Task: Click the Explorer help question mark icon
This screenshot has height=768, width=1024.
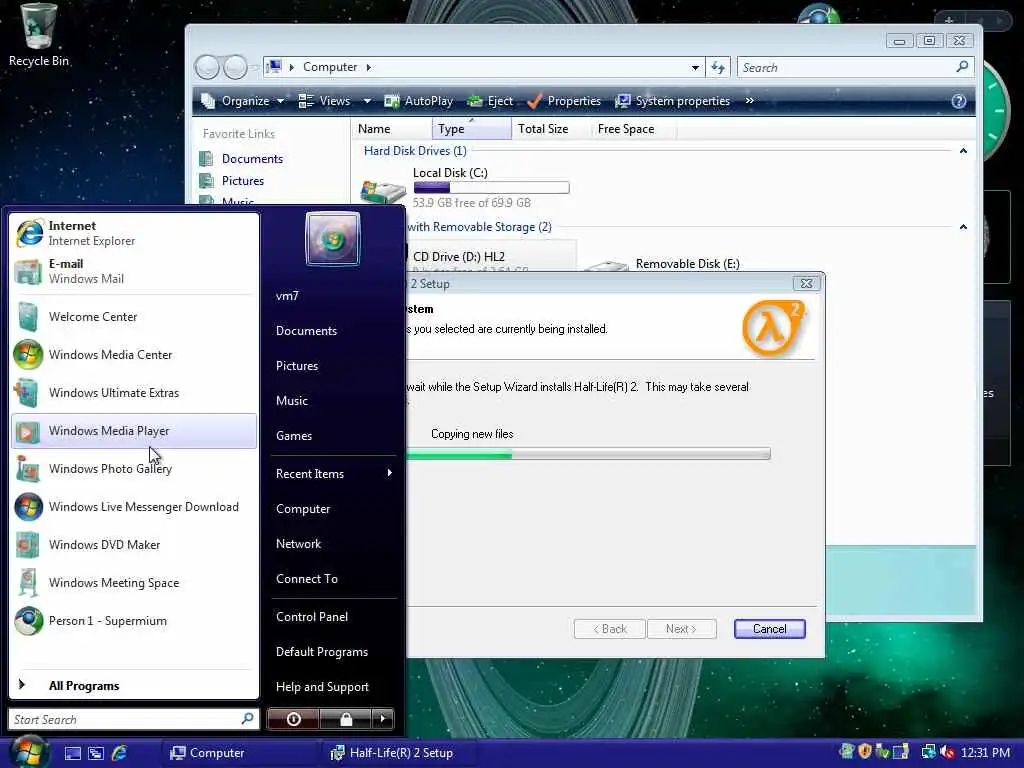Action: pyautogui.click(x=959, y=101)
